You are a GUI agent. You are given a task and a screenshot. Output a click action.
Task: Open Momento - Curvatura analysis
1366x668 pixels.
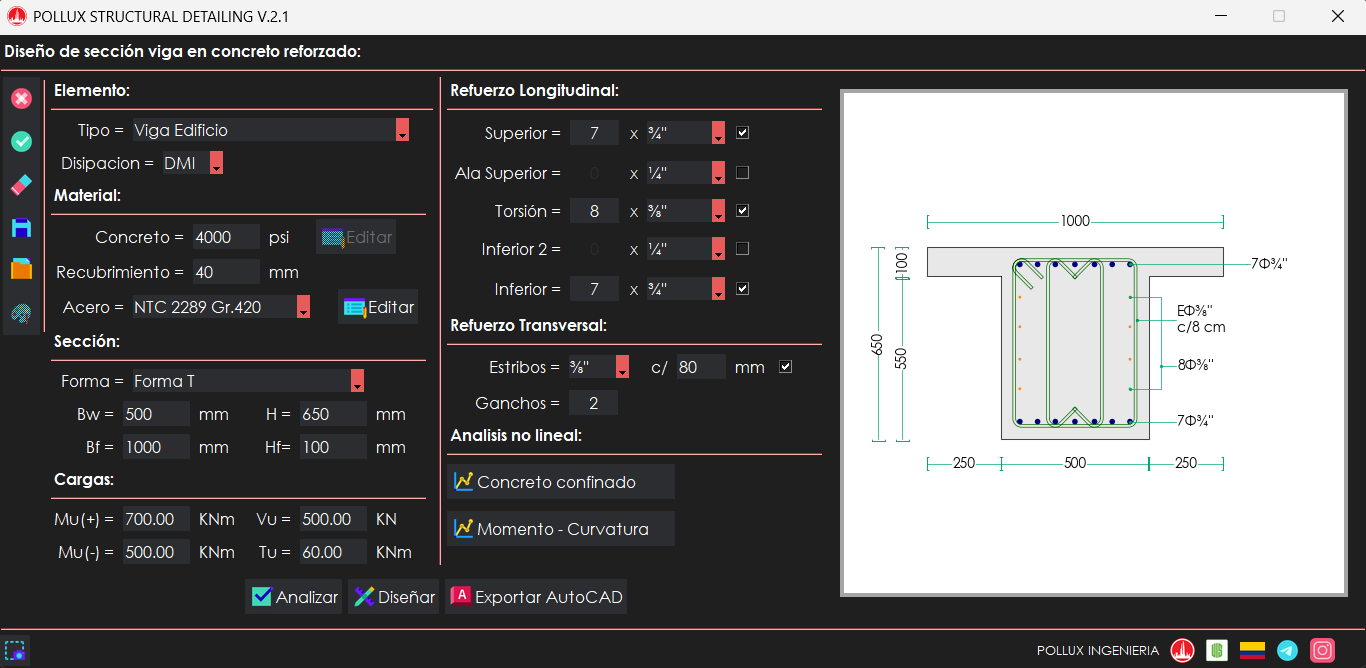pos(561,529)
